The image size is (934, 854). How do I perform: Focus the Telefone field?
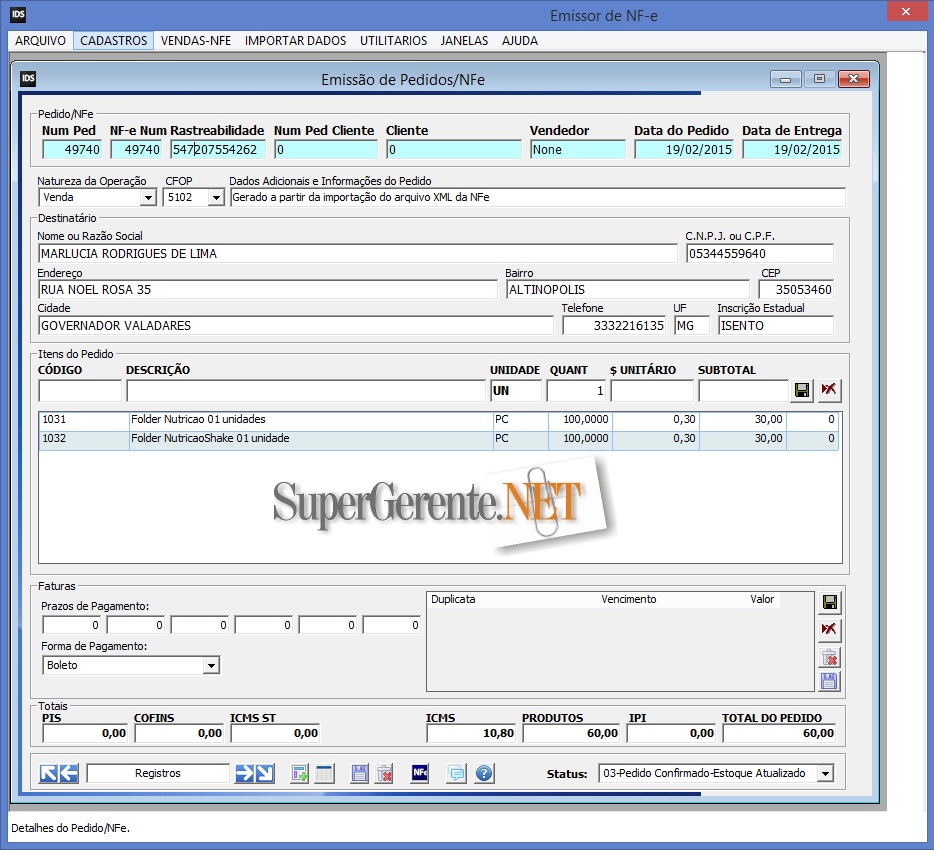(614, 326)
